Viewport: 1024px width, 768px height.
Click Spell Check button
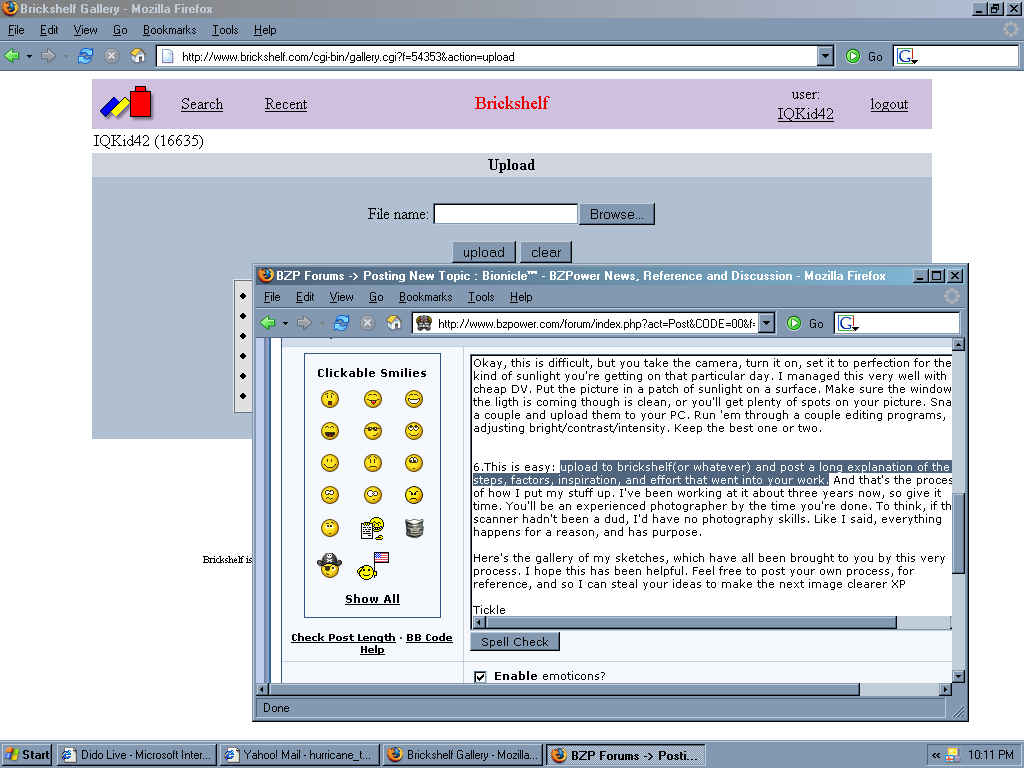[515, 642]
